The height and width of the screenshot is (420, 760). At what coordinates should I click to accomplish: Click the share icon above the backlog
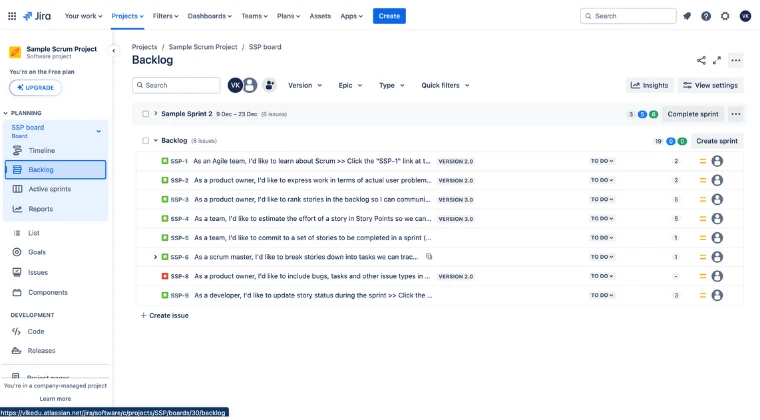tap(701, 60)
